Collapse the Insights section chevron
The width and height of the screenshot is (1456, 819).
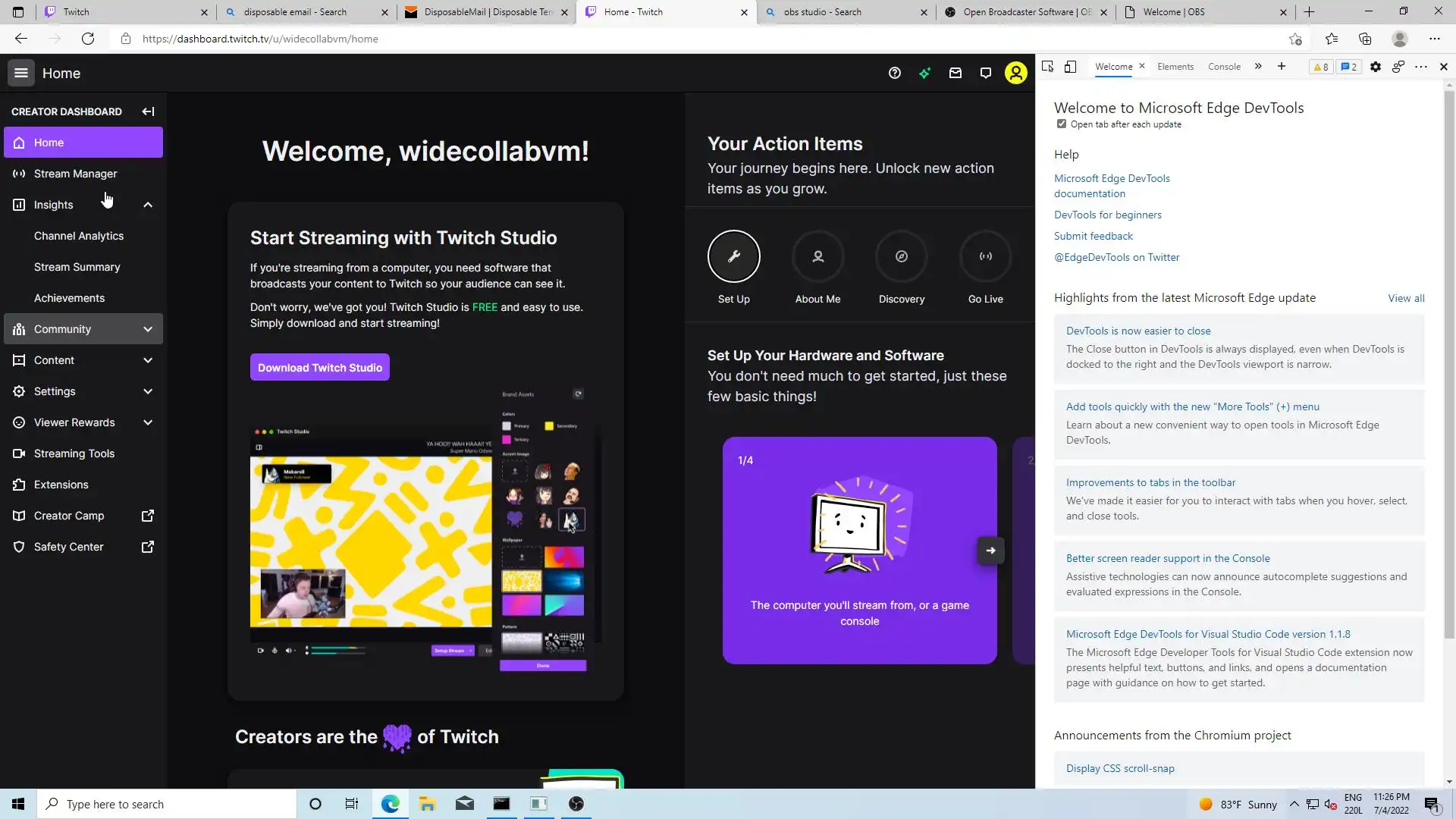point(148,205)
